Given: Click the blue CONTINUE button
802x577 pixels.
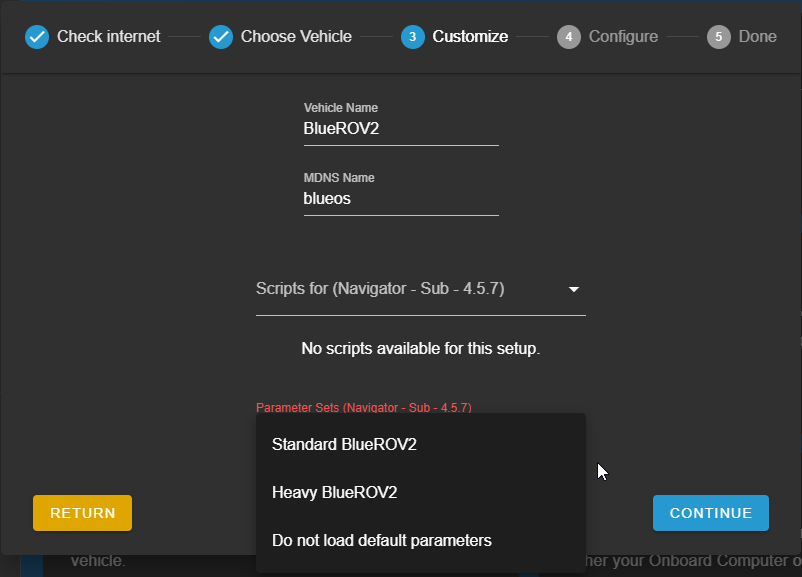Looking at the screenshot, I should click(710, 513).
